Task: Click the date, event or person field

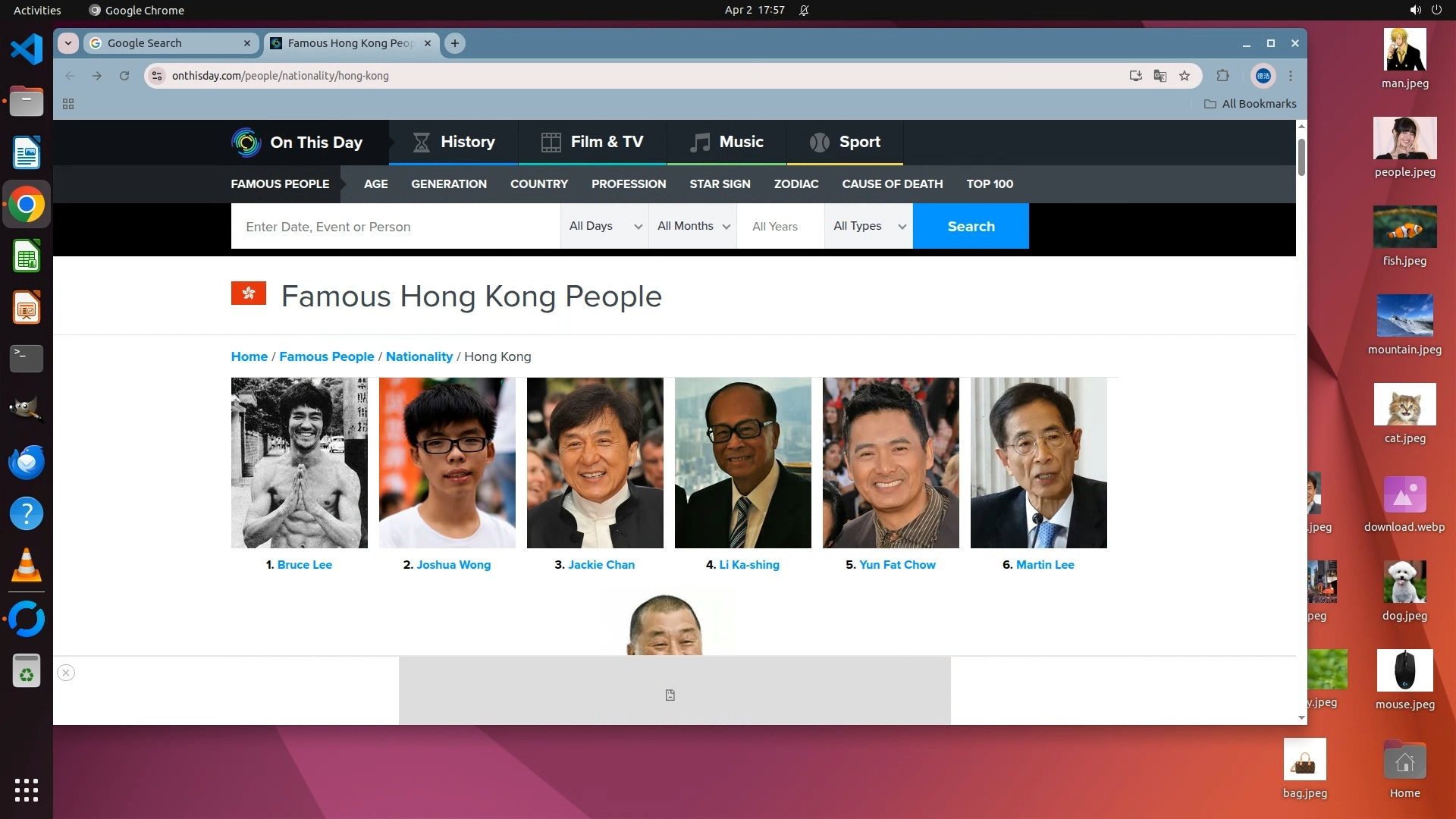Action: point(394,227)
